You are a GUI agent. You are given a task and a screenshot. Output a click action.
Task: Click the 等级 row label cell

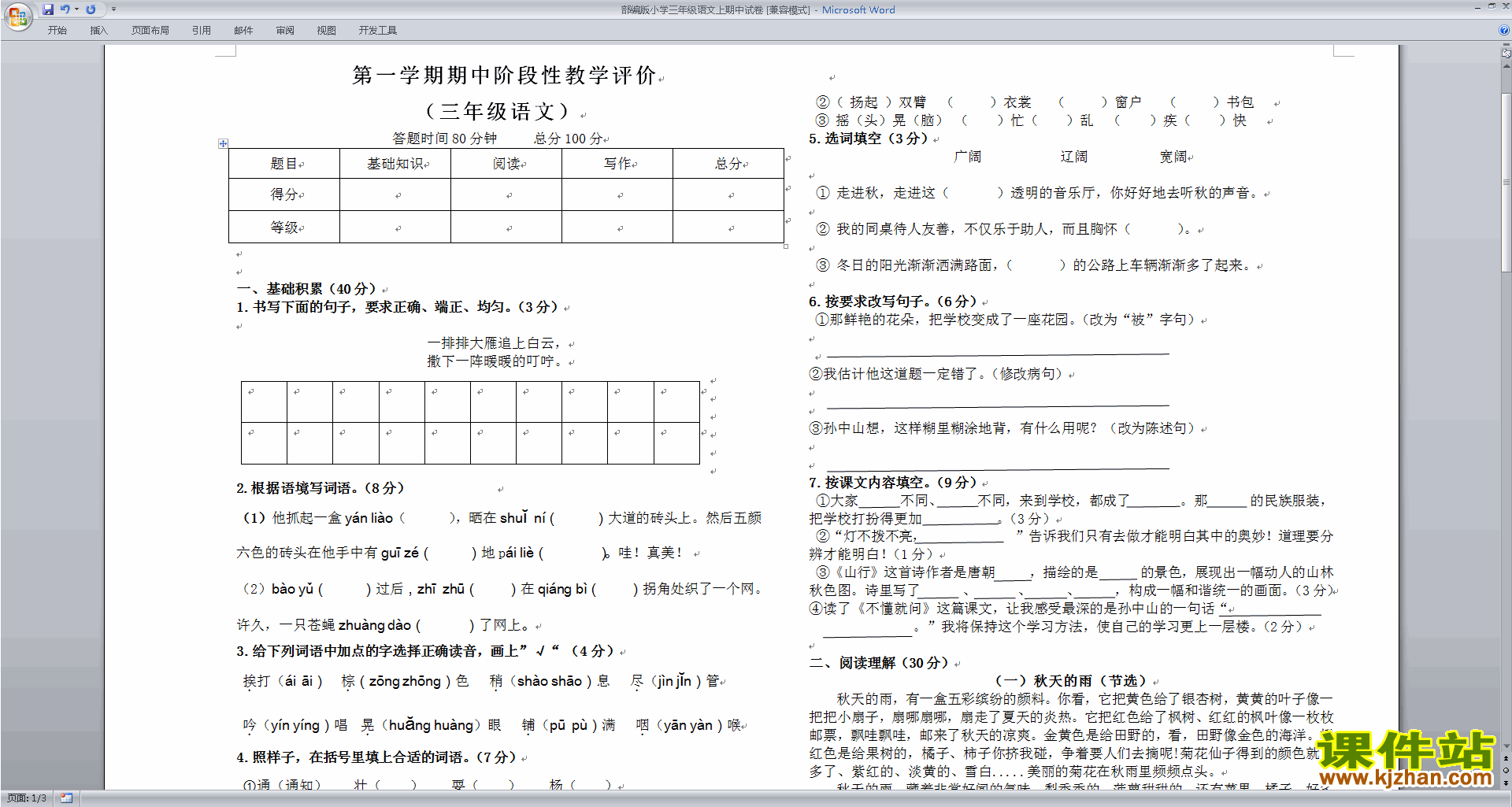point(284,227)
